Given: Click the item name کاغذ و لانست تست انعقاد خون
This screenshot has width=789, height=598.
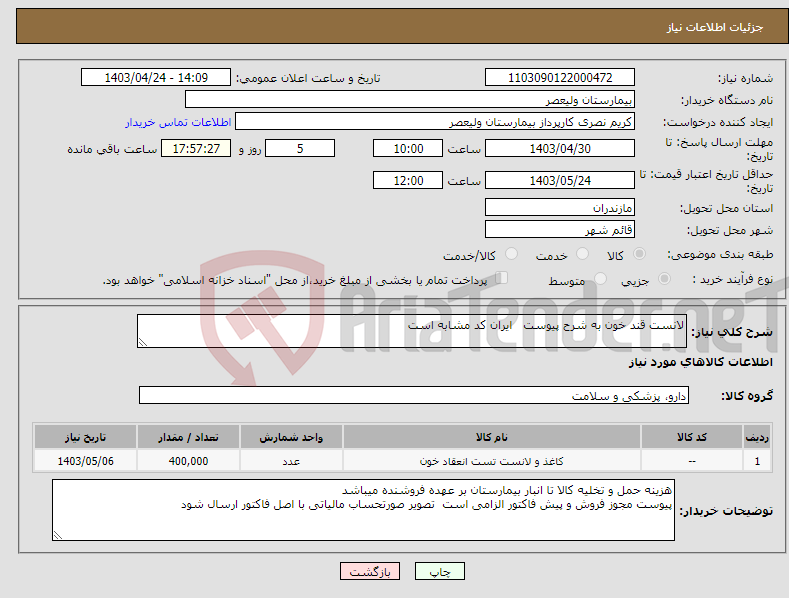Looking at the screenshot, I should pos(492,461).
